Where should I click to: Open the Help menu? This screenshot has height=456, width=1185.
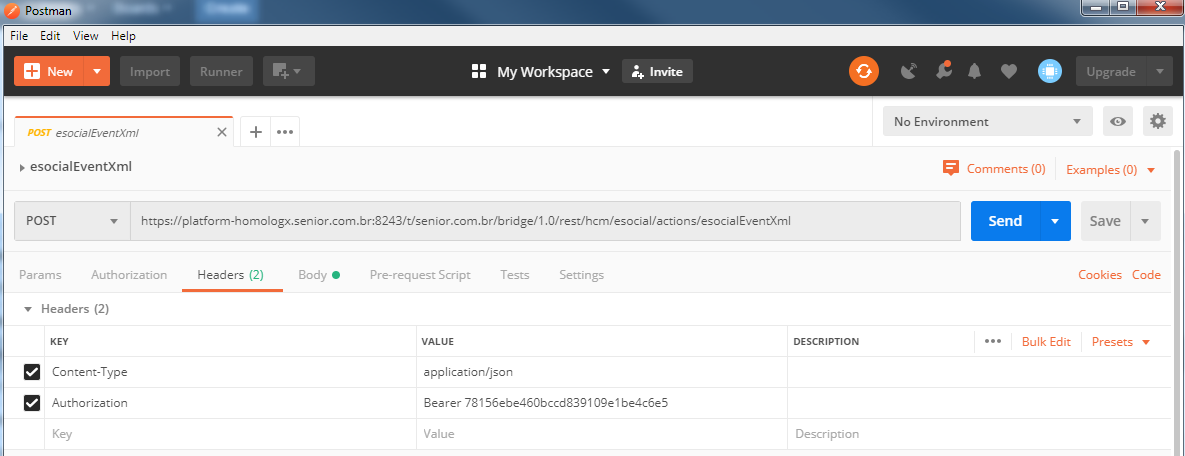pos(123,36)
